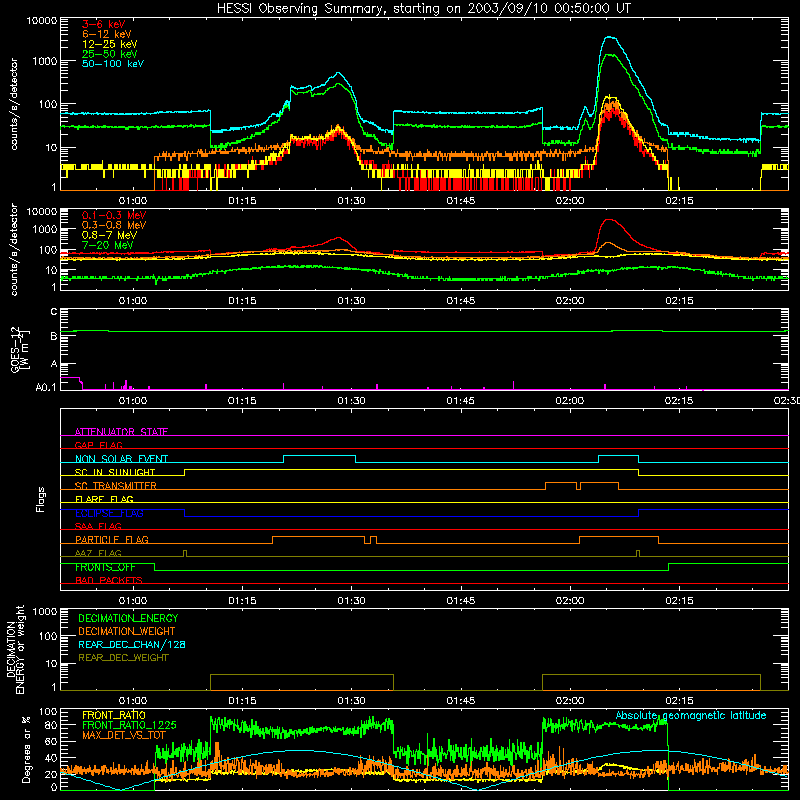This screenshot has width=800, height=800.
Task: Click the 02:15 tick under the Flags panel
Action: click(679, 601)
